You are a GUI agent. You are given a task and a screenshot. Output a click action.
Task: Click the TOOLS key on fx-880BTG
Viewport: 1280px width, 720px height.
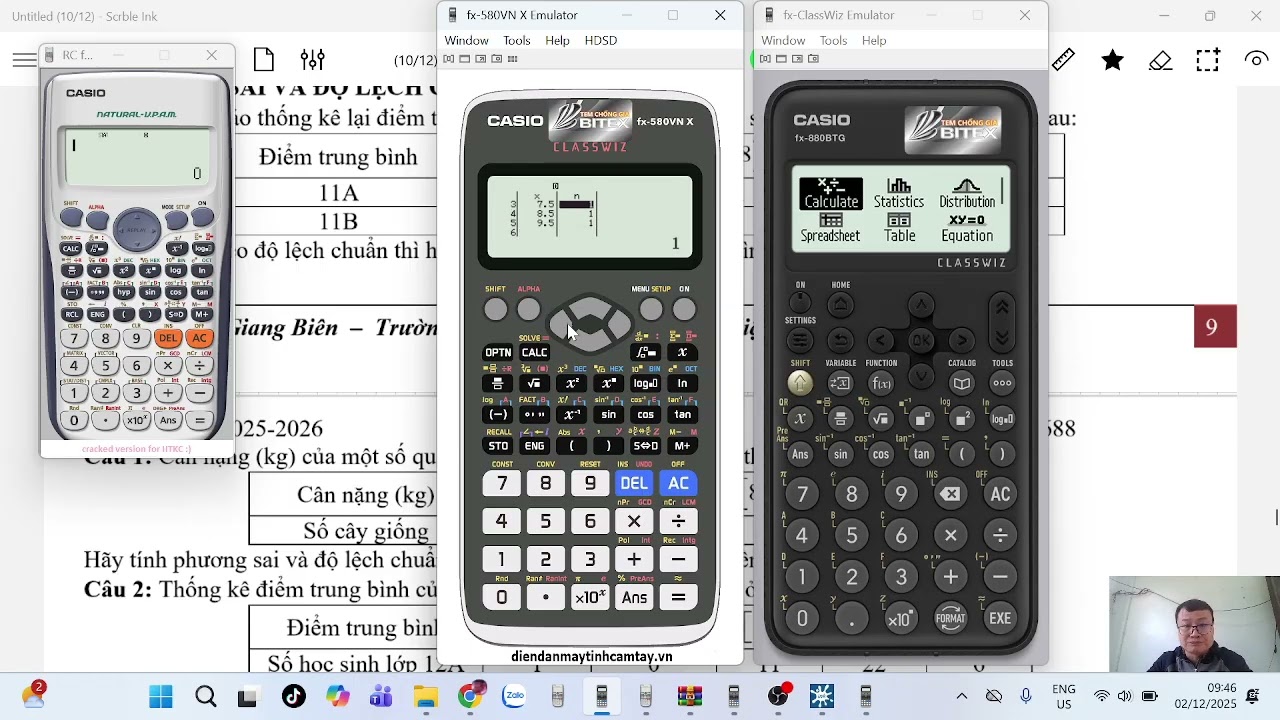(x=1002, y=383)
